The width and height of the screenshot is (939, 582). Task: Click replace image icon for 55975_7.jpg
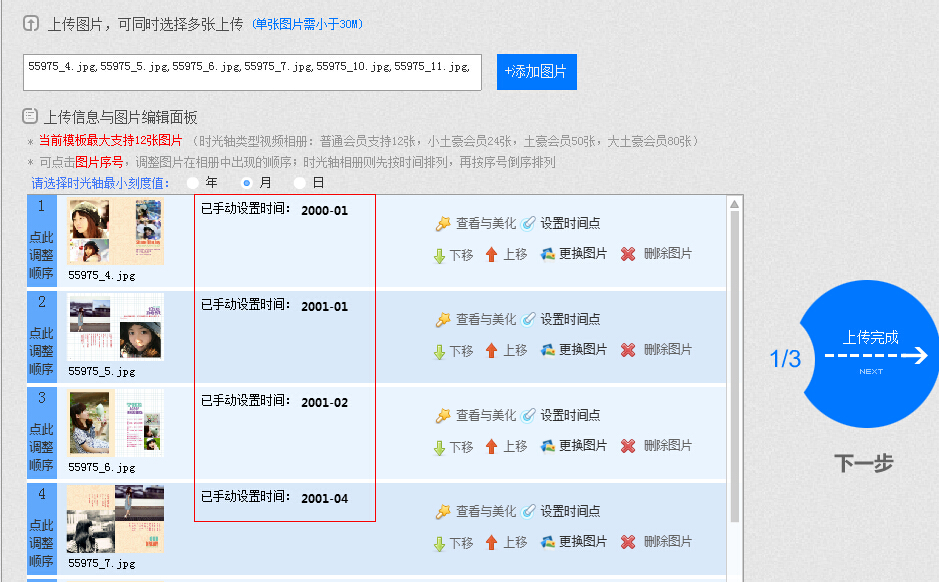click(x=547, y=541)
